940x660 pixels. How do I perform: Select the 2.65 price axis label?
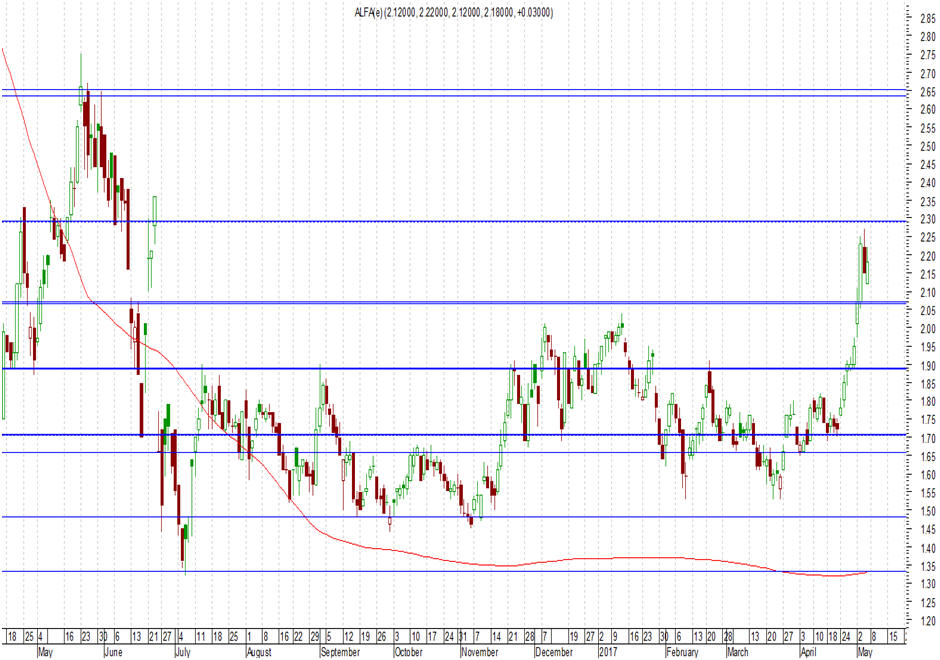(927, 92)
